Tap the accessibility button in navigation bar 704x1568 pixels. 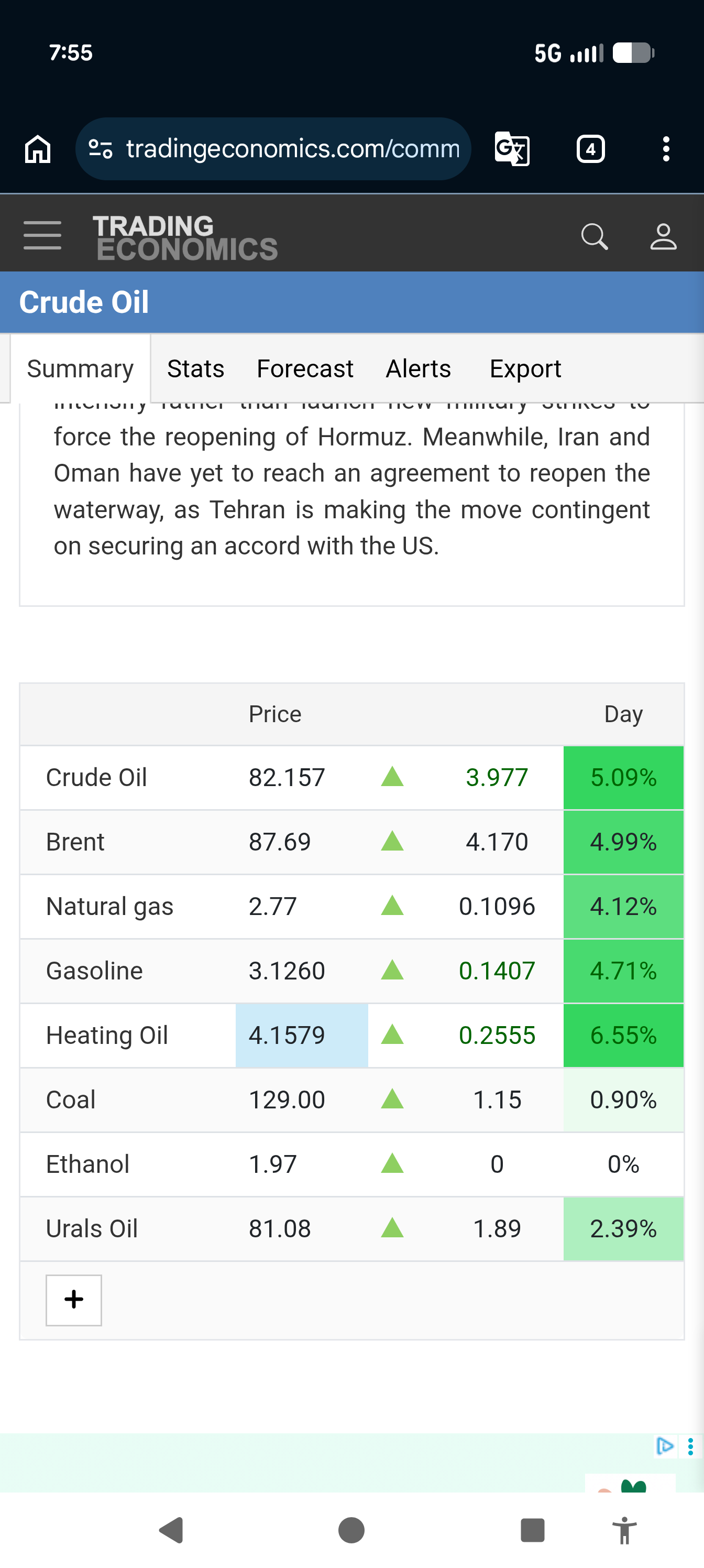coord(624,1530)
